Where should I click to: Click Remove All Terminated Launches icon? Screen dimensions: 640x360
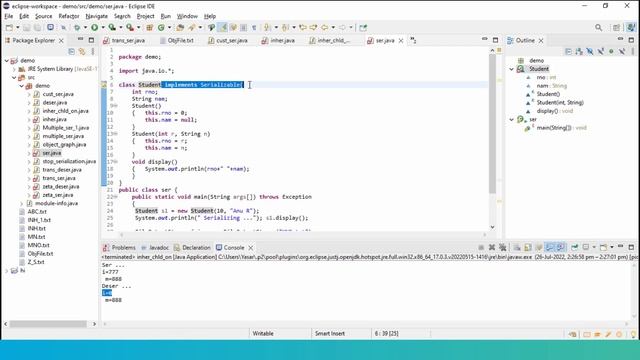[502, 247]
